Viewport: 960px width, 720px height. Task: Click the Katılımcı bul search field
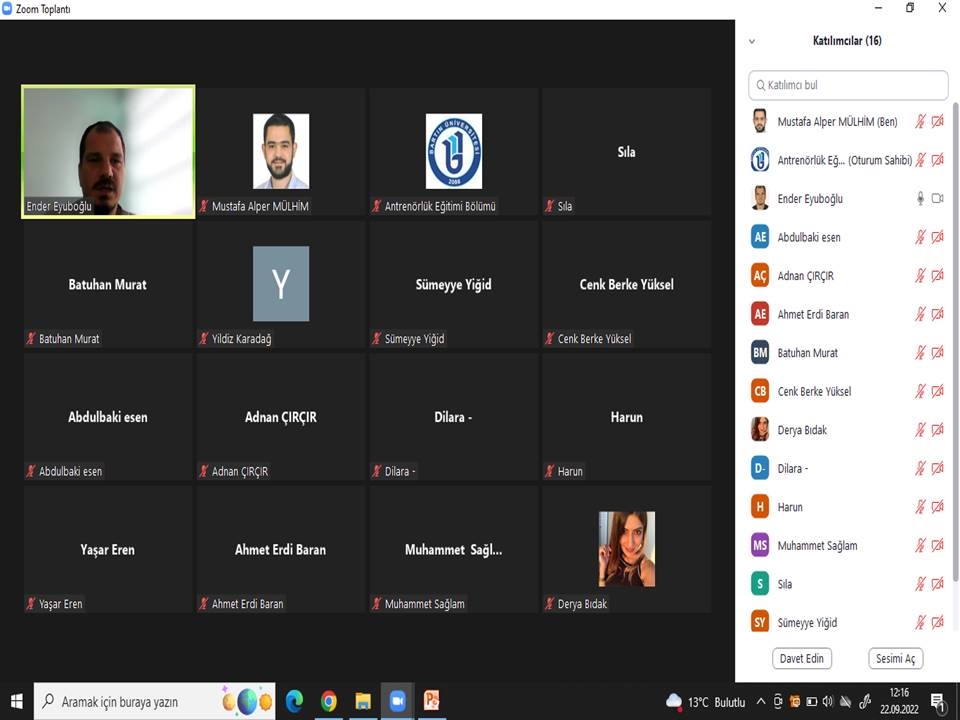pyautogui.click(x=848, y=85)
